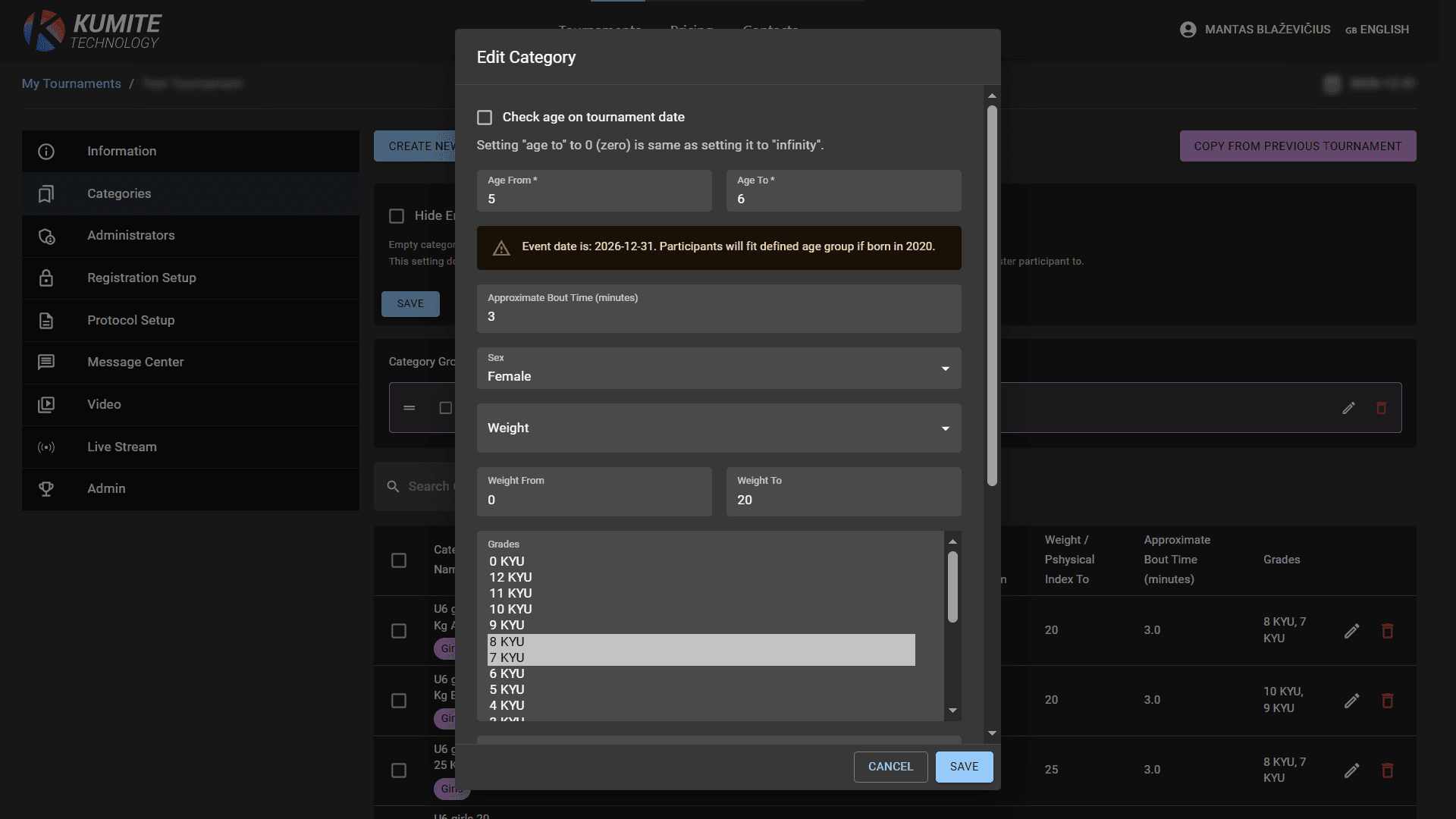Click Copy From Previous Tournament button
This screenshot has height=819, width=1456.
pos(1298,146)
